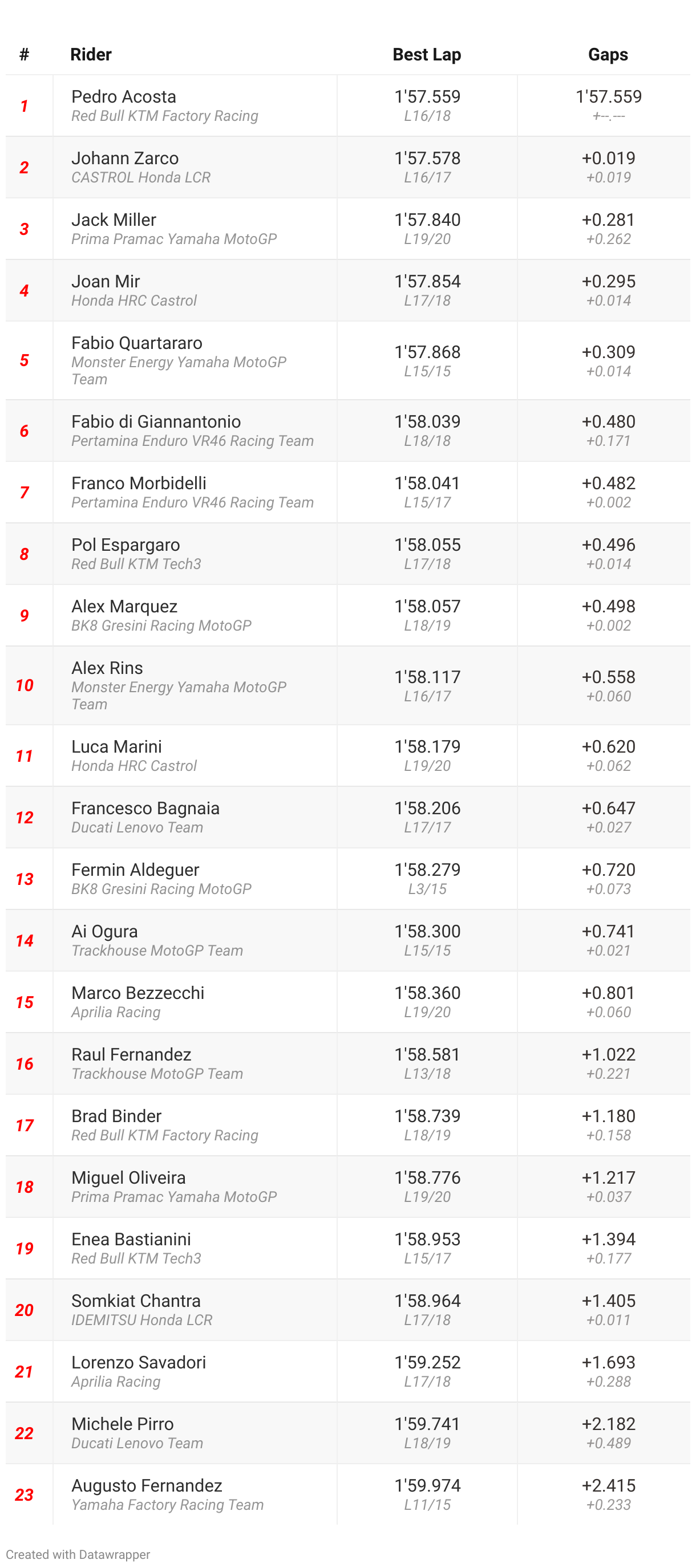Click the Johann Zarco row name
This screenshot has width=696, height=1568.
(x=125, y=159)
